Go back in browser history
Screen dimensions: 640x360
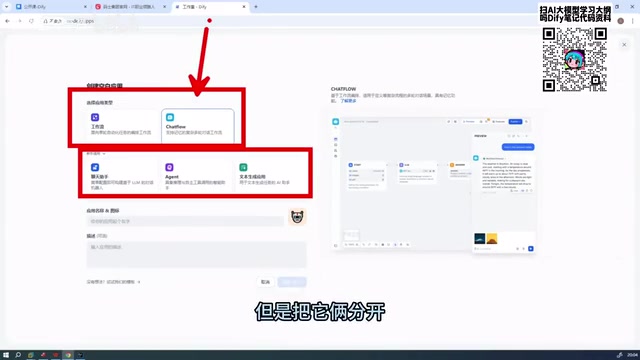[x=7, y=21]
